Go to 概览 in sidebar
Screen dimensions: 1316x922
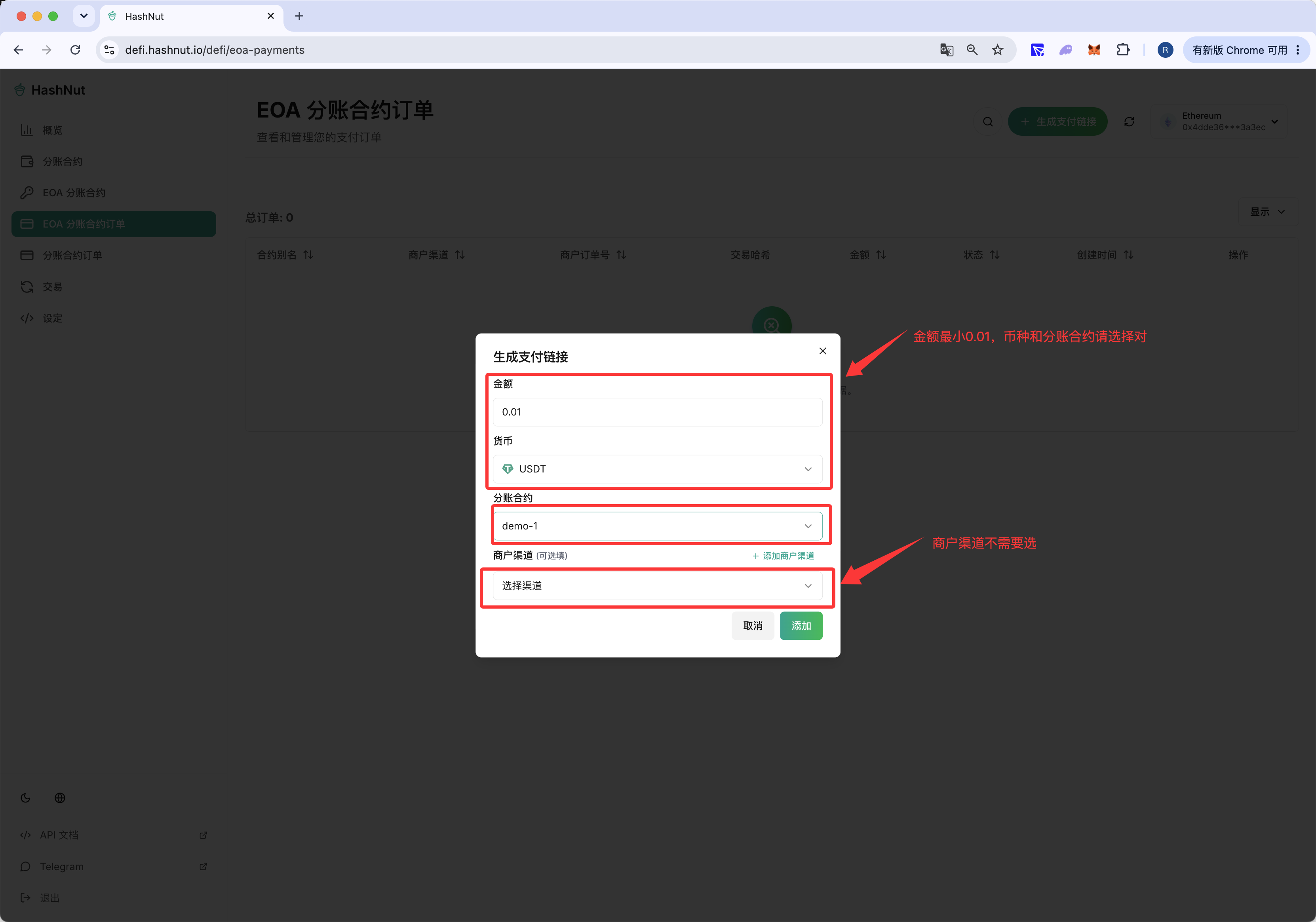[x=114, y=130]
